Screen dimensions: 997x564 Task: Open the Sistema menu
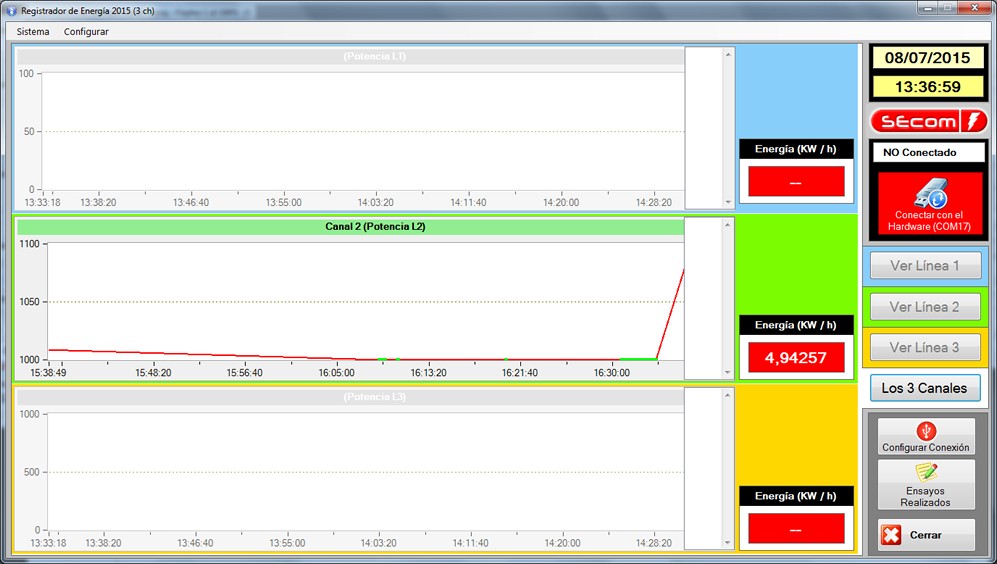pyautogui.click(x=33, y=32)
